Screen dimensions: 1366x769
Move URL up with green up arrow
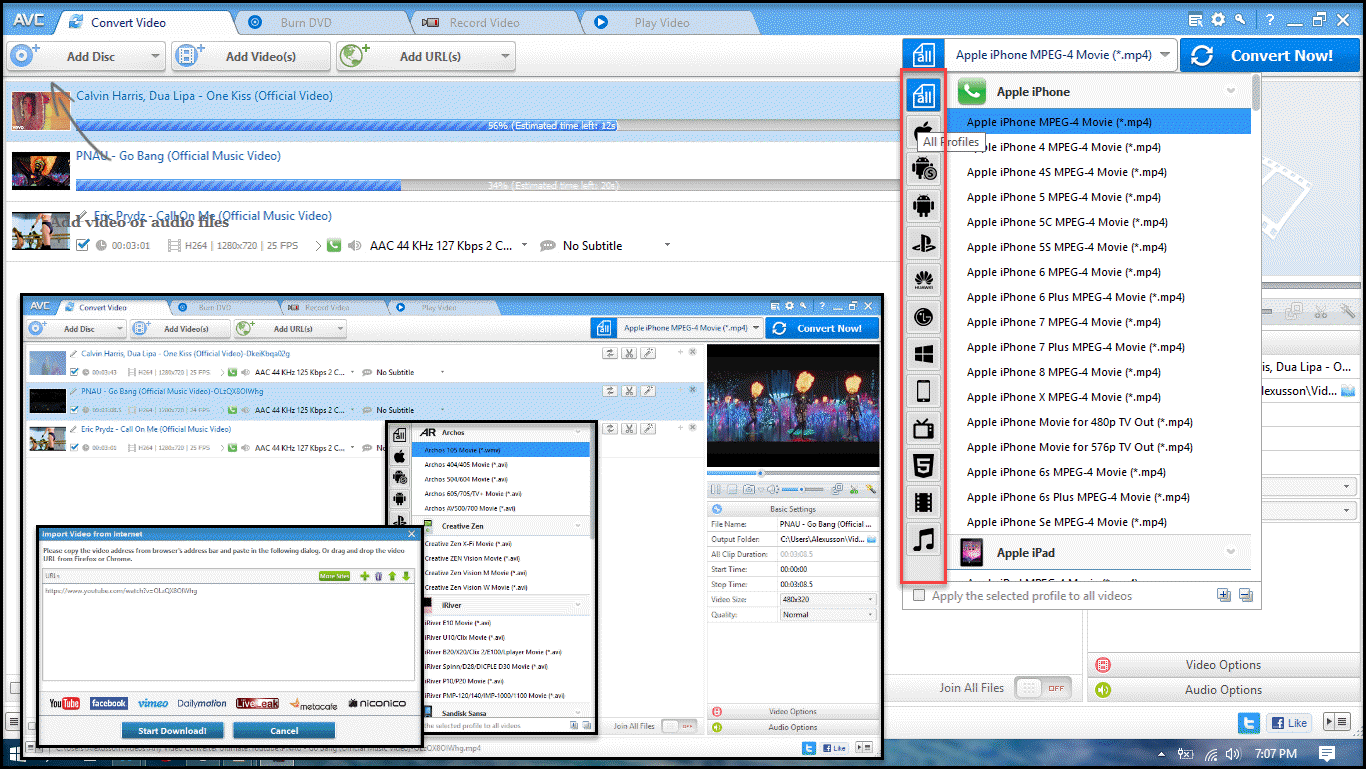coord(392,576)
